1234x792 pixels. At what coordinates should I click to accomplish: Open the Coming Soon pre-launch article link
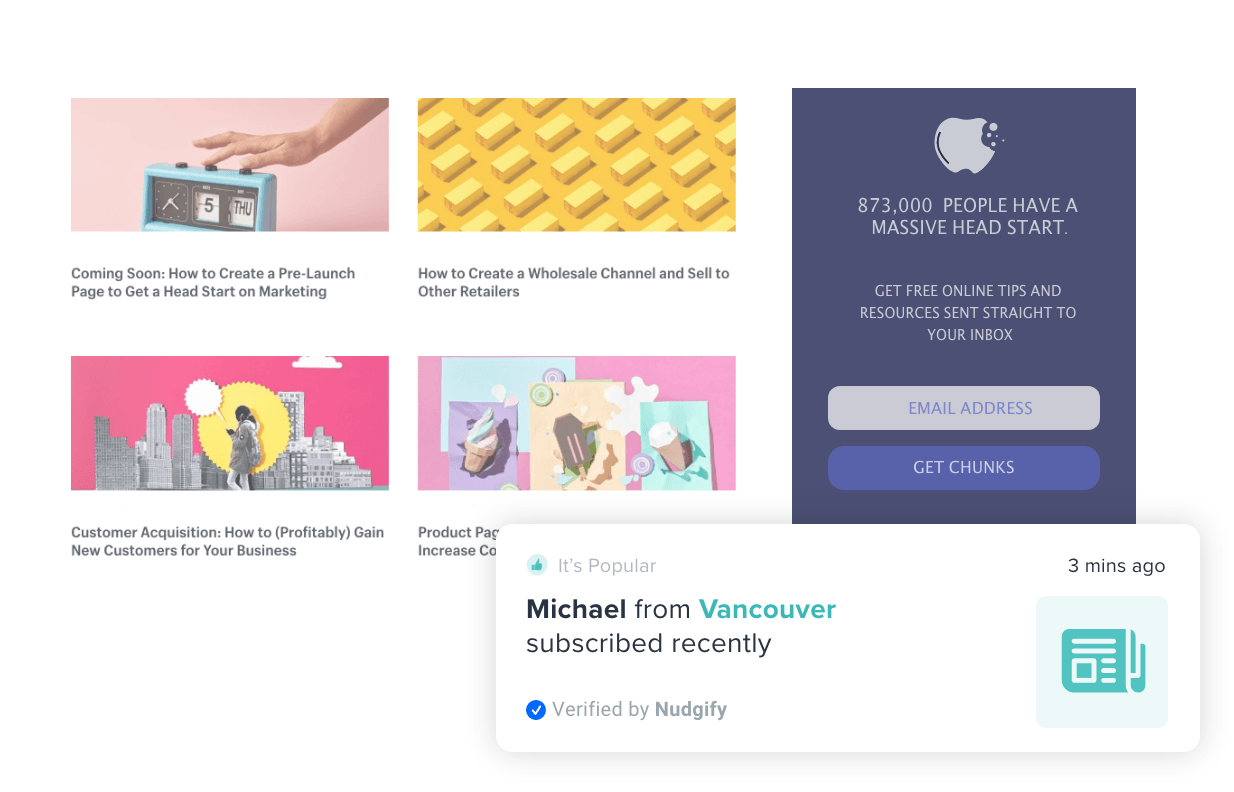[213, 282]
